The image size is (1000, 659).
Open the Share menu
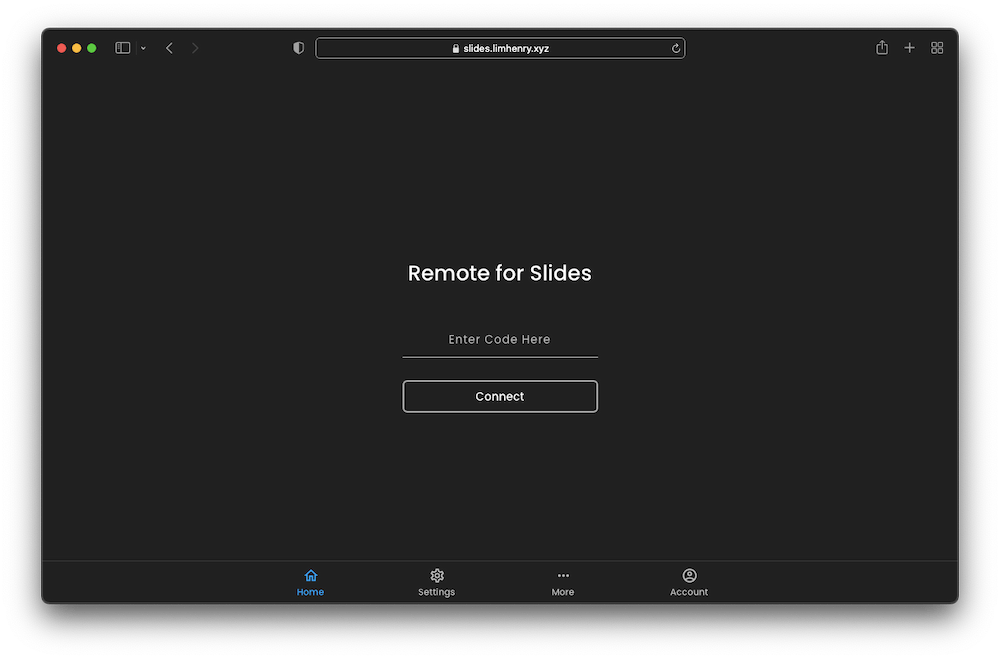coord(882,48)
